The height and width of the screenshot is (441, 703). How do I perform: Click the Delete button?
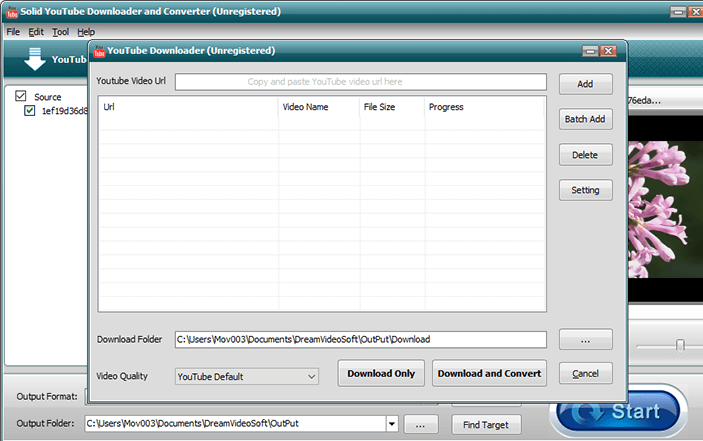[586, 155]
